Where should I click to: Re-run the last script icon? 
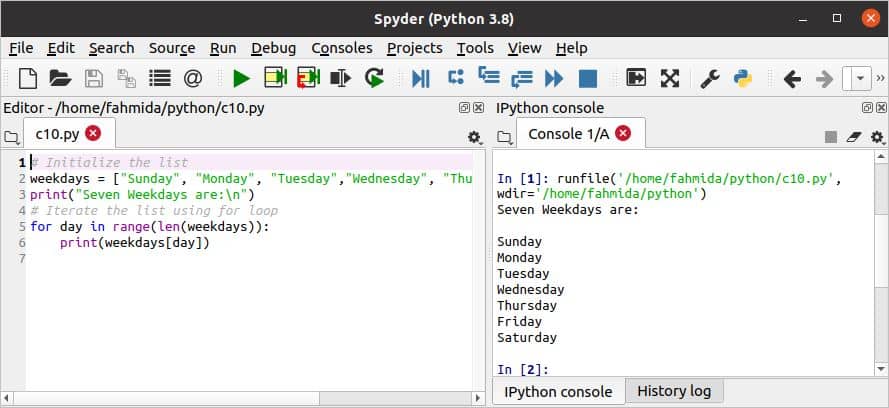(x=374, y=78)
